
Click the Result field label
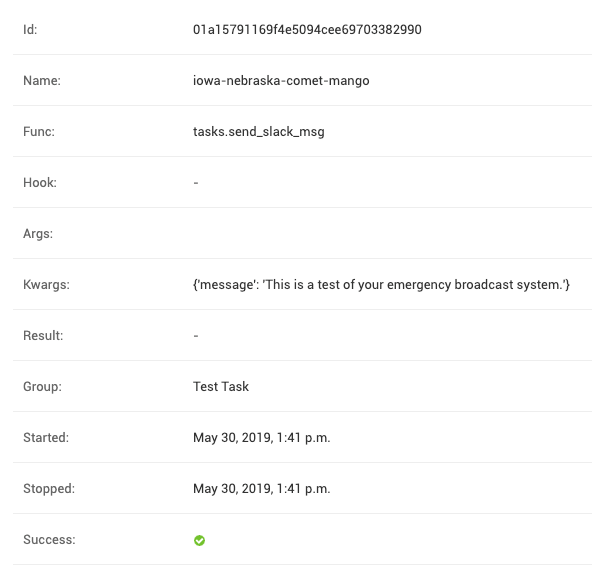click(x=43, y=336)
